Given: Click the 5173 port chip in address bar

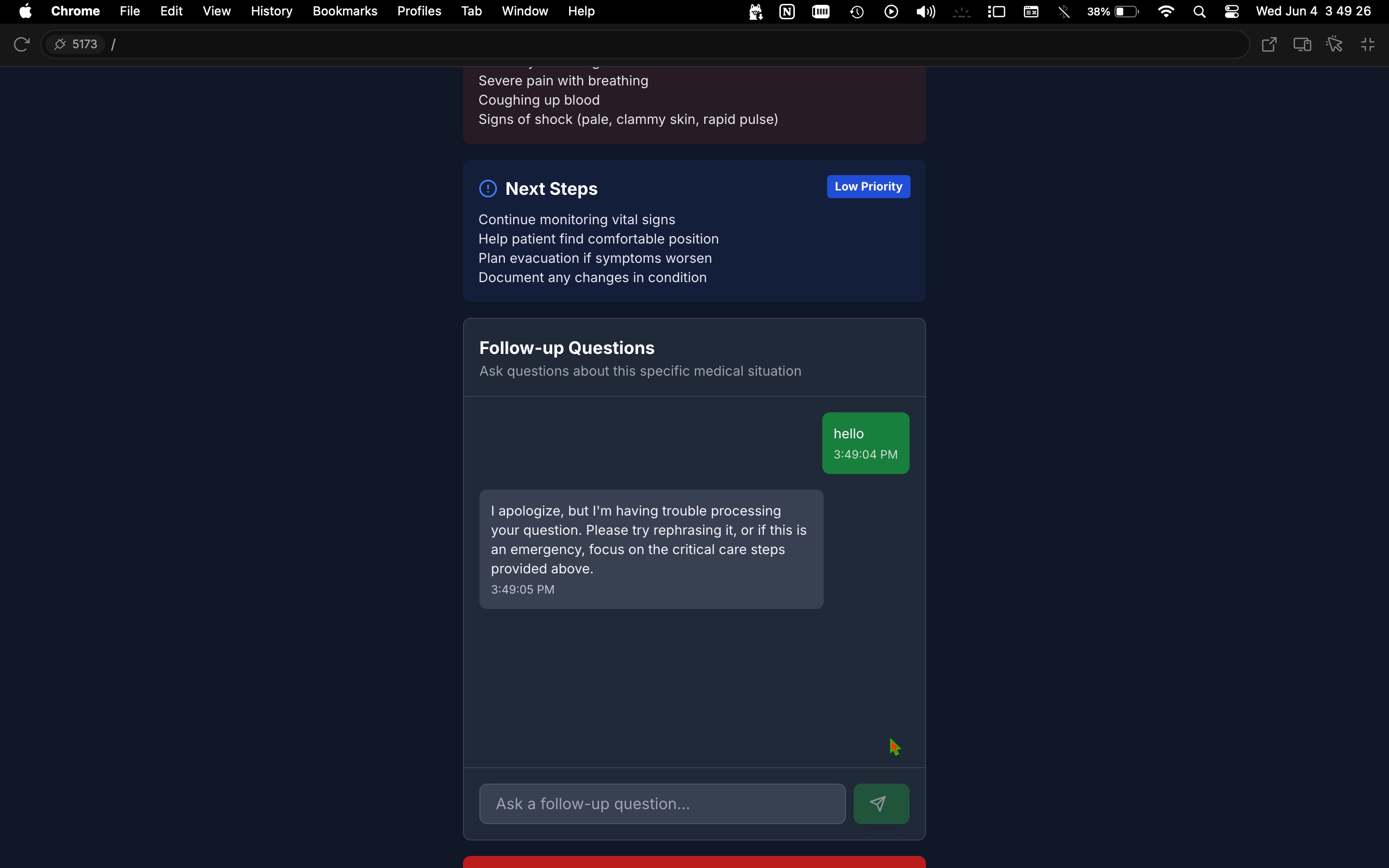Looking at the screenshot, I should point(76,44).
